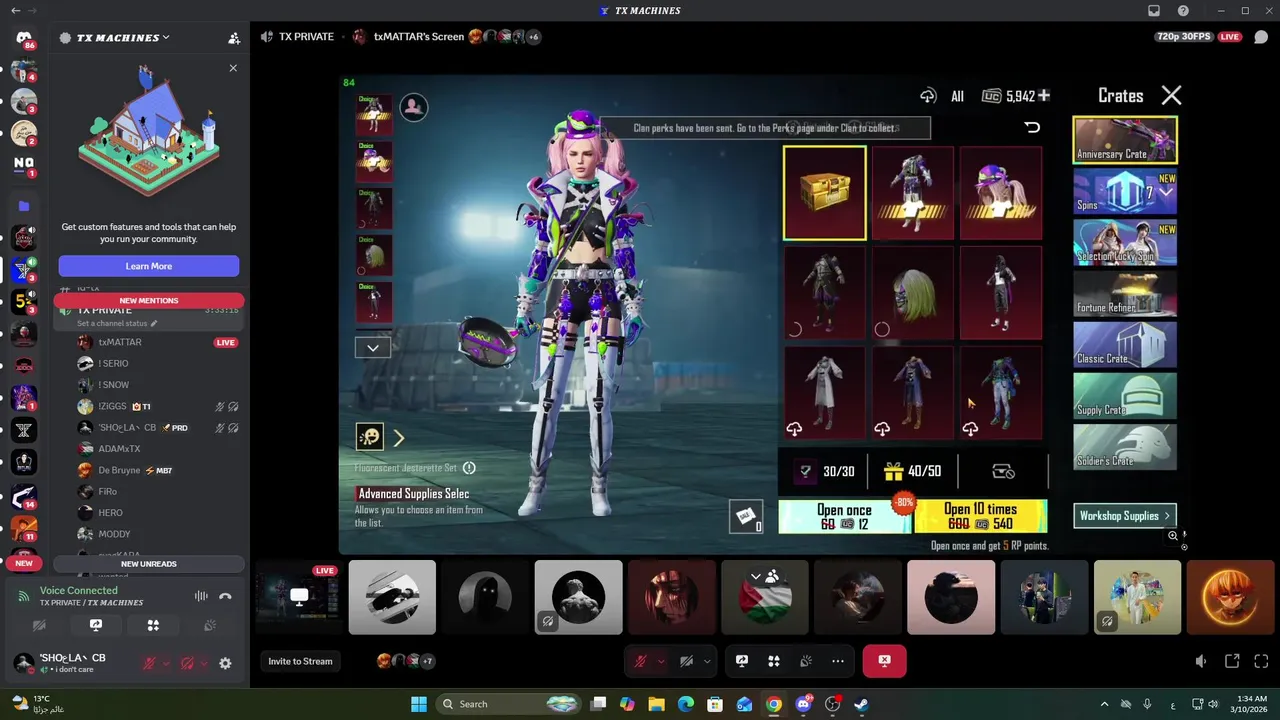Screen dimensions: 1280x720
Task: Disconnect from voice with hang-up icon
Action: point(225,596)
